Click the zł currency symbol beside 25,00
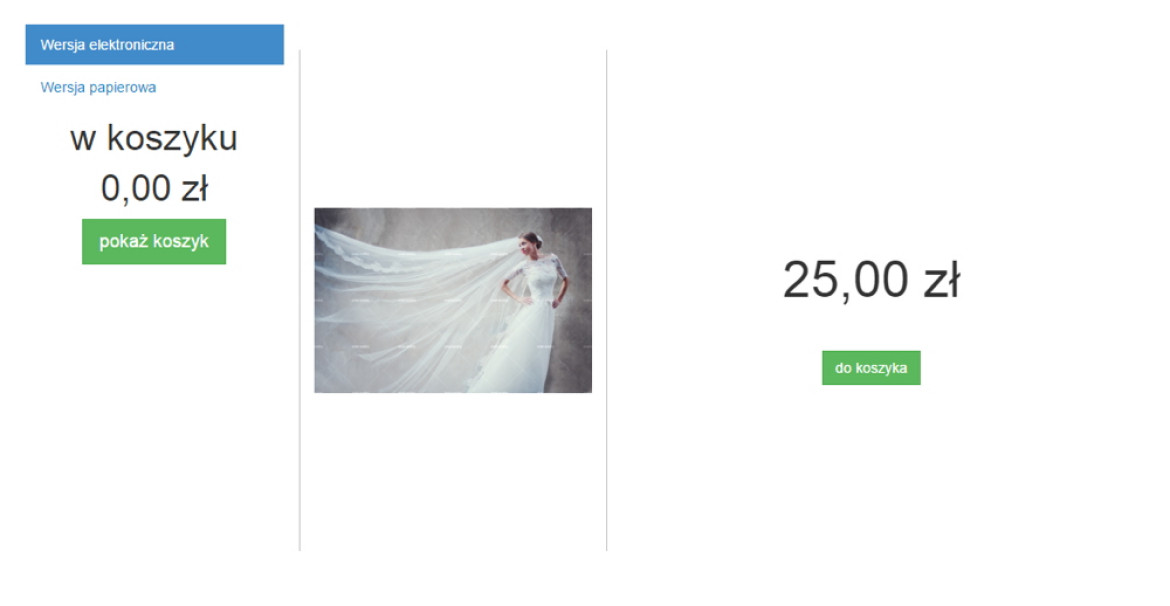The height and width of the screenshot is (606, 1170). [x=942, y=280]
